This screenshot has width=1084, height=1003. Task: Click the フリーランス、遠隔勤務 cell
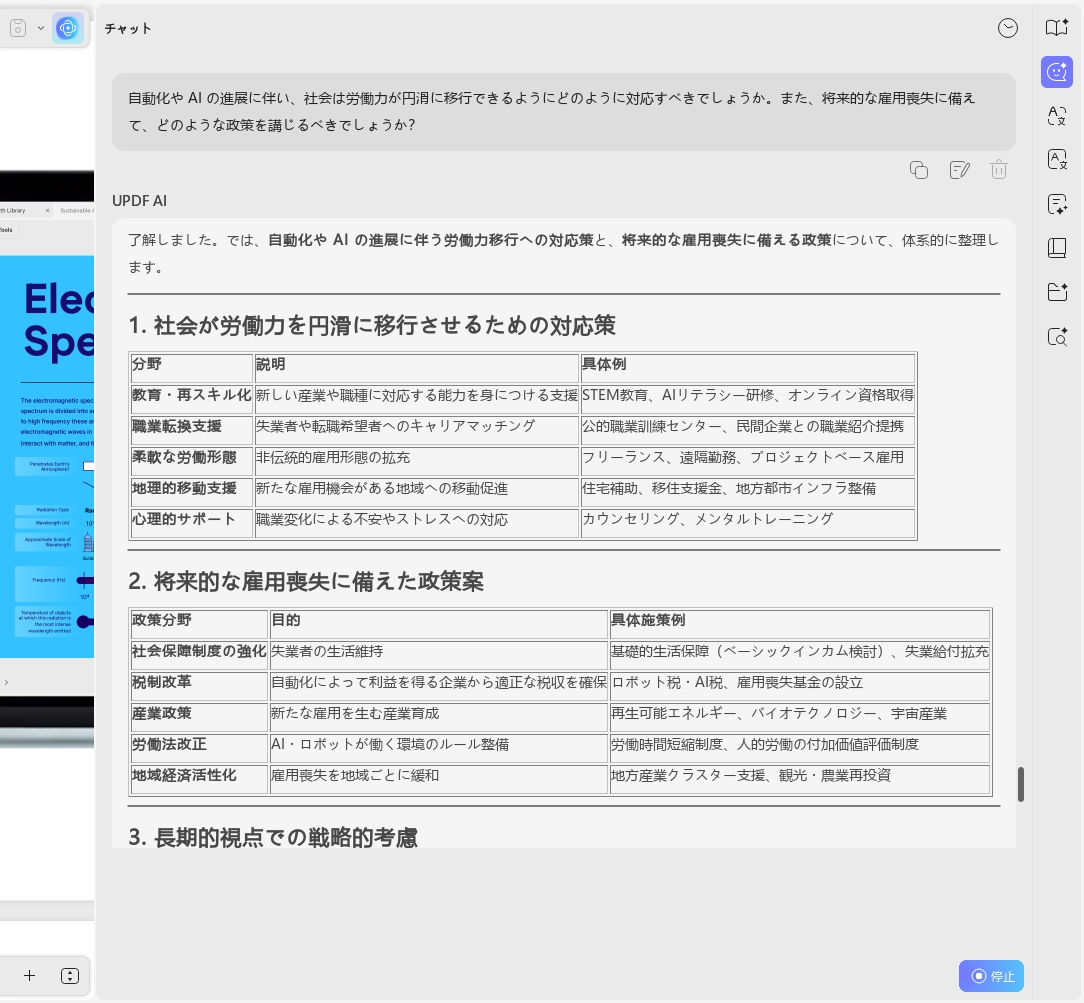tap(748, 460)
